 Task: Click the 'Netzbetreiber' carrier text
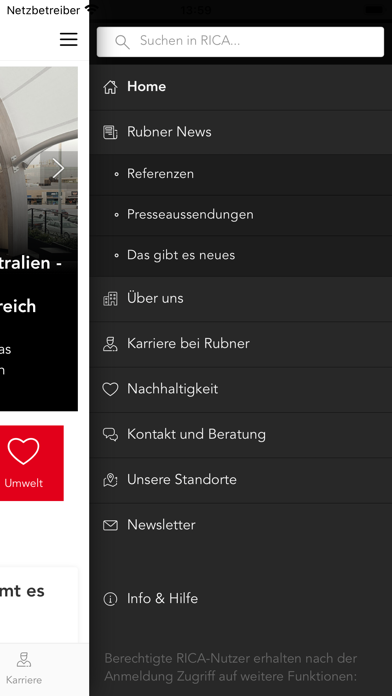[43, 10]
